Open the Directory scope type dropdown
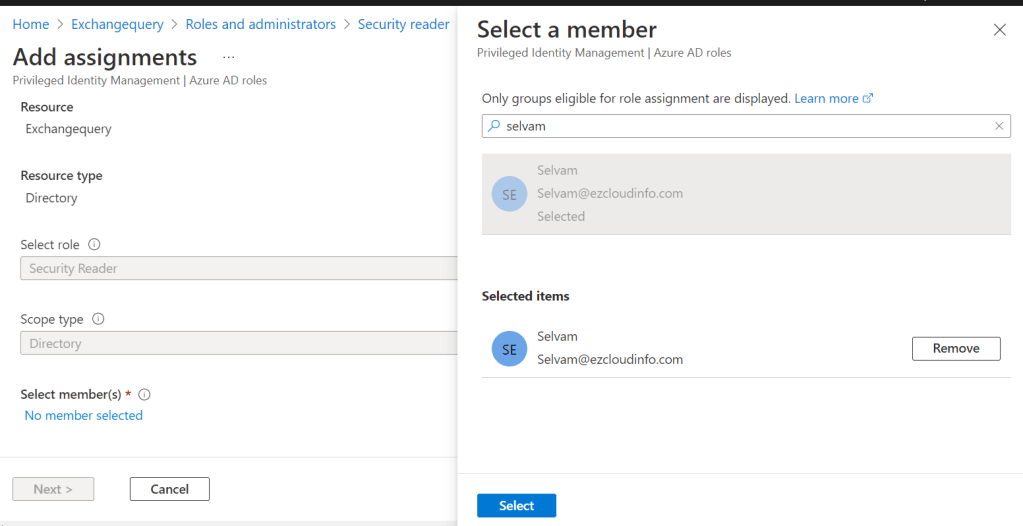1023x526 pixels. point(238,343)
